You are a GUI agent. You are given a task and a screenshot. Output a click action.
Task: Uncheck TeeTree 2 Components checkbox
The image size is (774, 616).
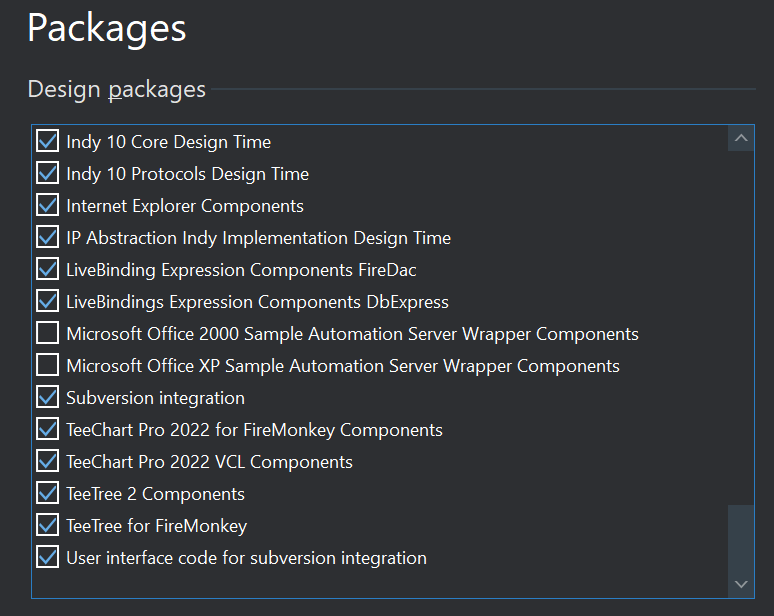(47, 494)
